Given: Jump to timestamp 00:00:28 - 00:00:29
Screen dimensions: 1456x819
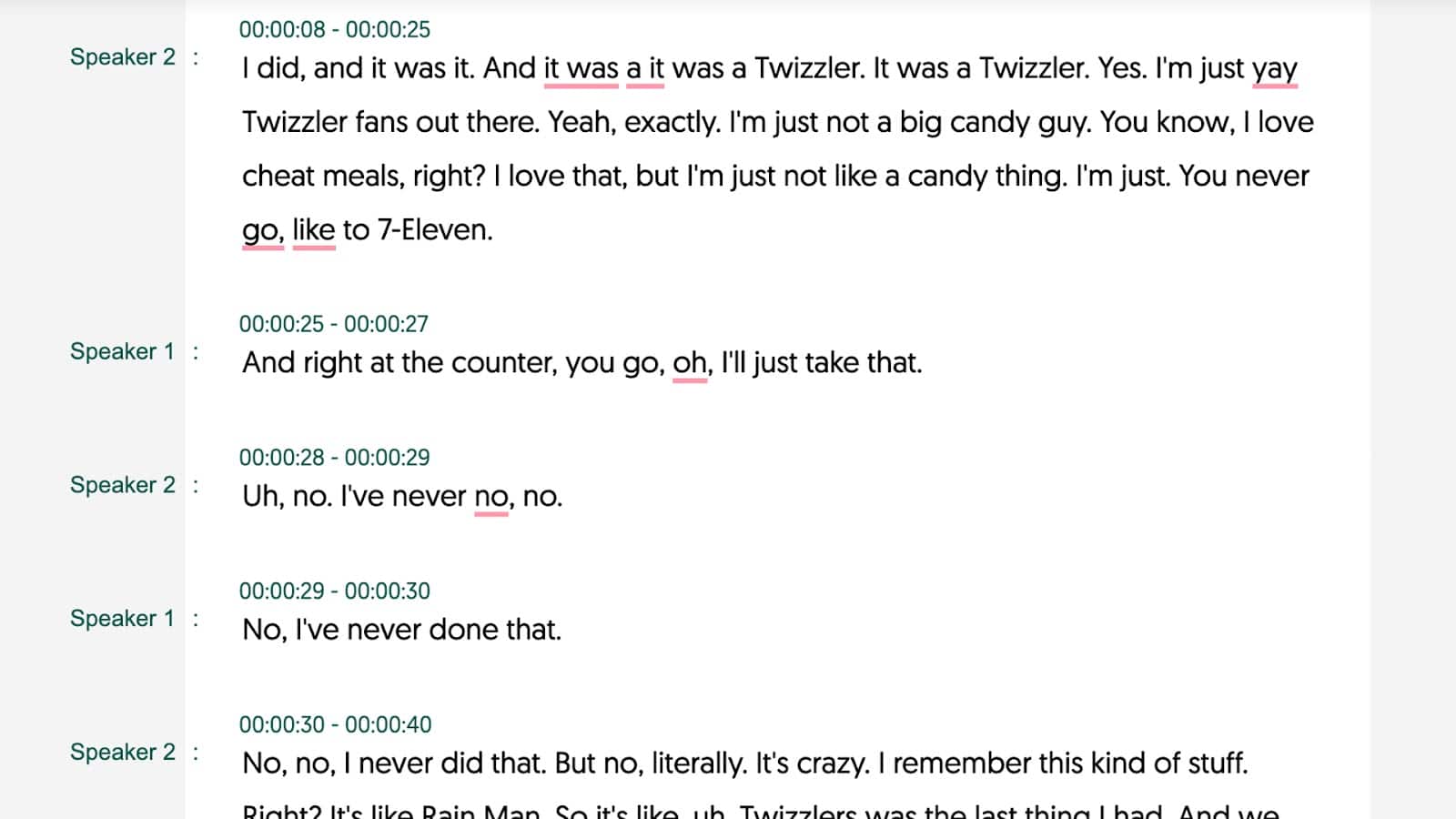Looking at the screenshot, I should [334, 458].
